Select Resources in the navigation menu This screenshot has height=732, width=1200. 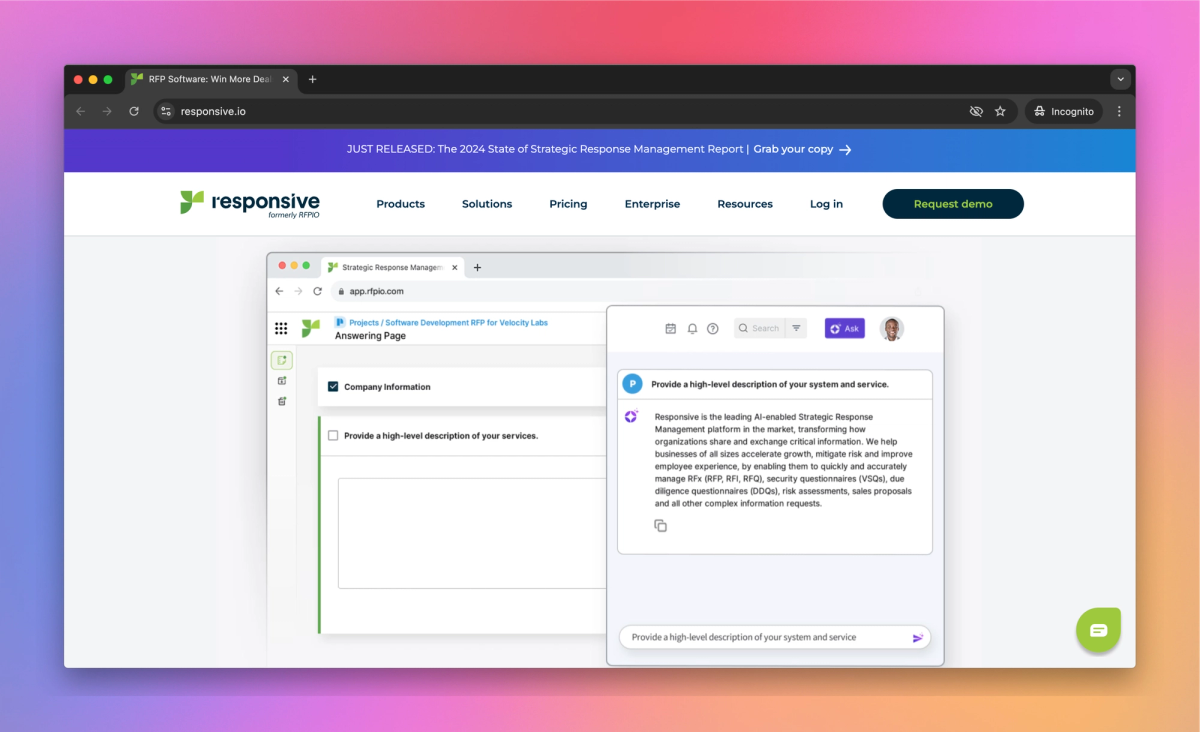point(744,204)
